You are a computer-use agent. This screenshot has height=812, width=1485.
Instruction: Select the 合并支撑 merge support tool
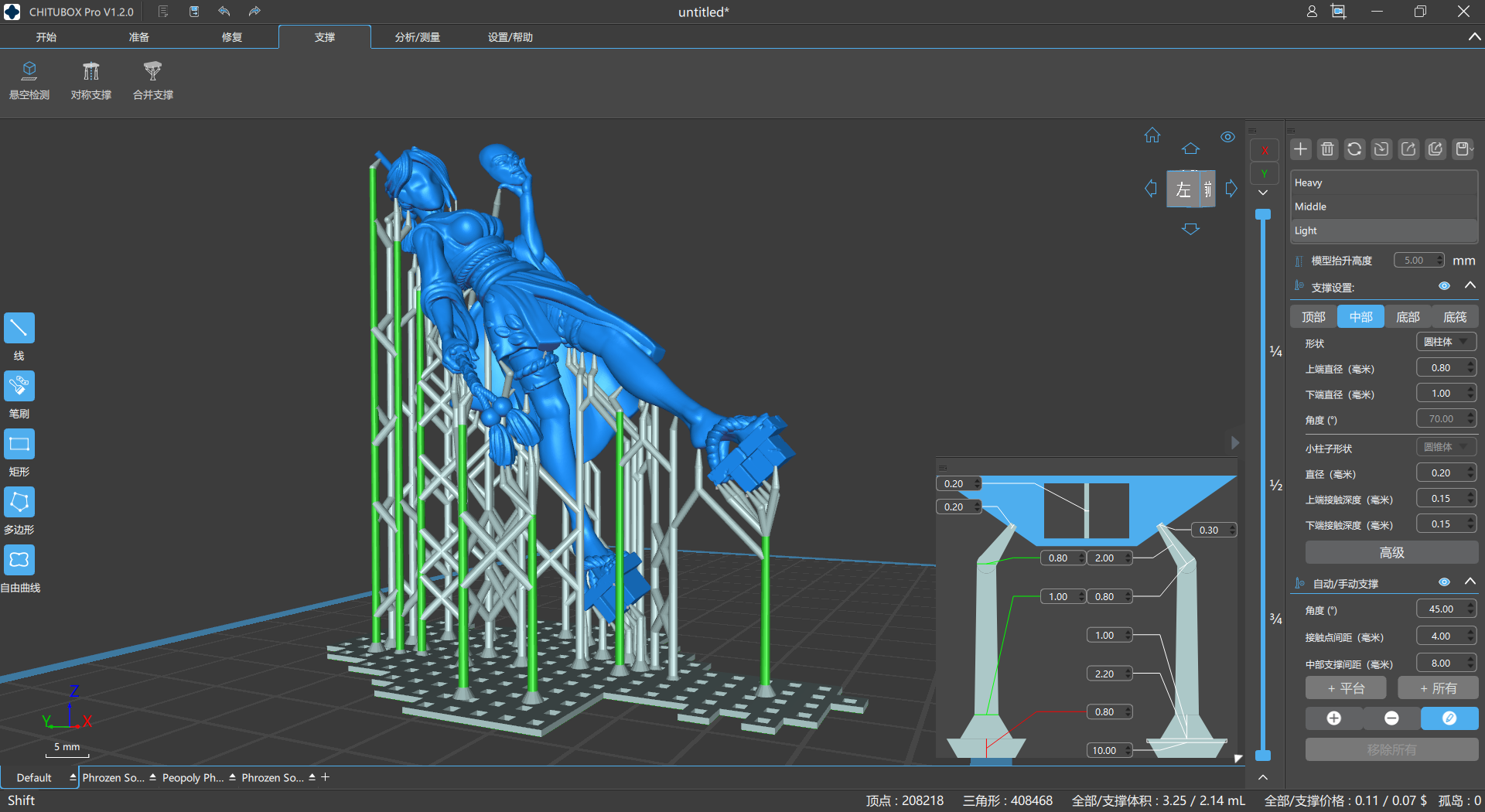pos(153,80)
